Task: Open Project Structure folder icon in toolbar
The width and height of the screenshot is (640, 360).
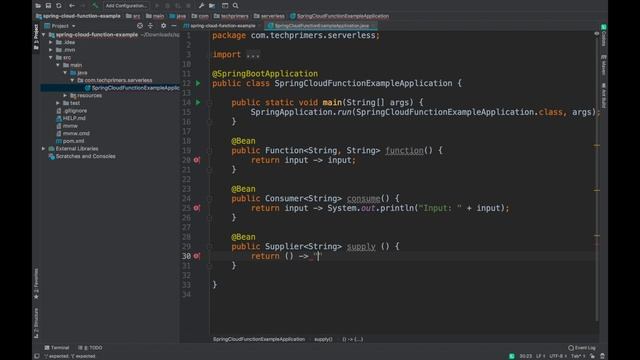Action: pos(212,6)
